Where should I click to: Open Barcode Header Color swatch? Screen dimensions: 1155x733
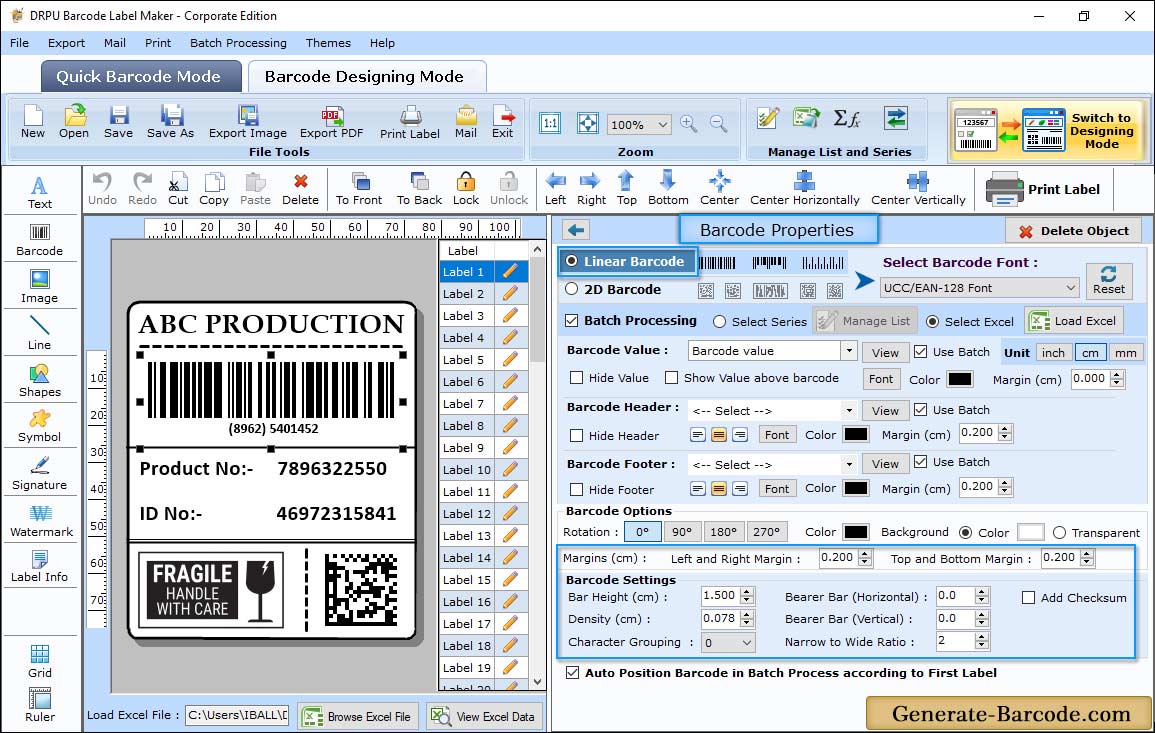point(855,435)
